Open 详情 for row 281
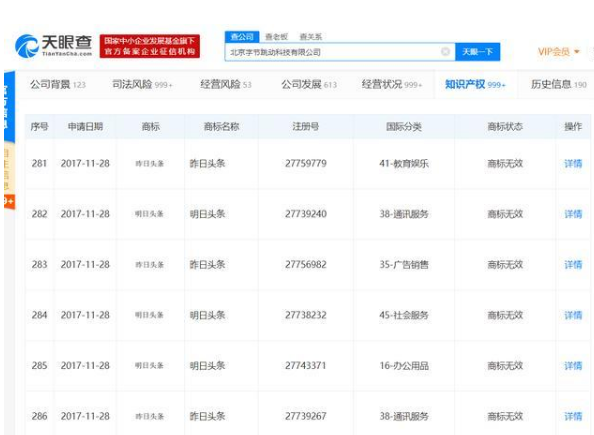594x435 pixels. point(573,163)
